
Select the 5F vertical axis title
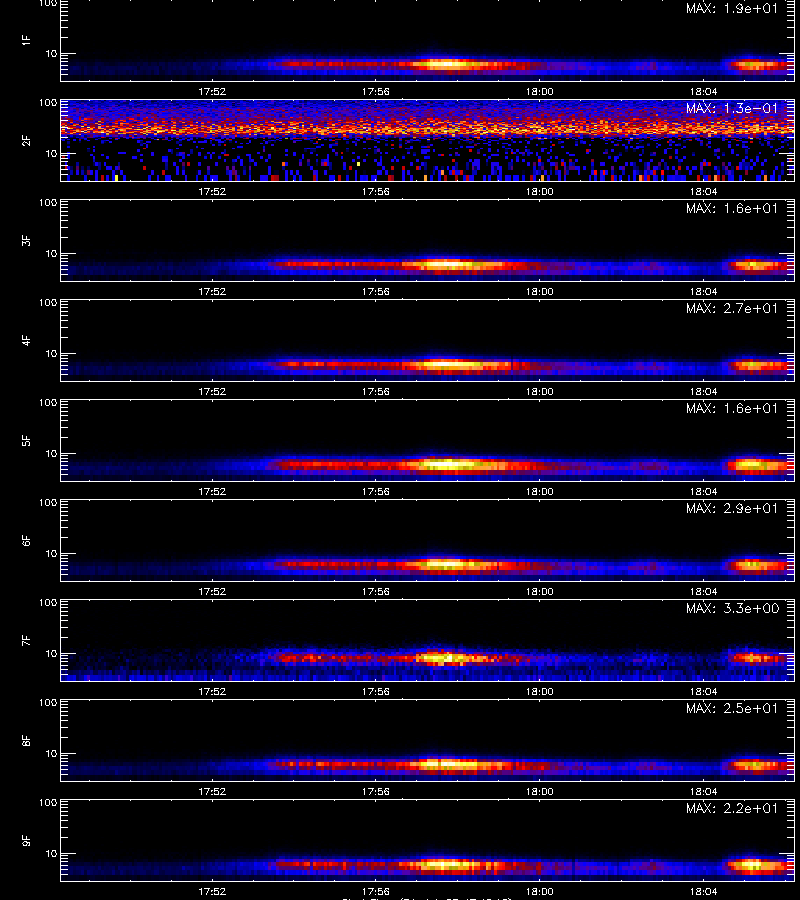tap(26, 441)
